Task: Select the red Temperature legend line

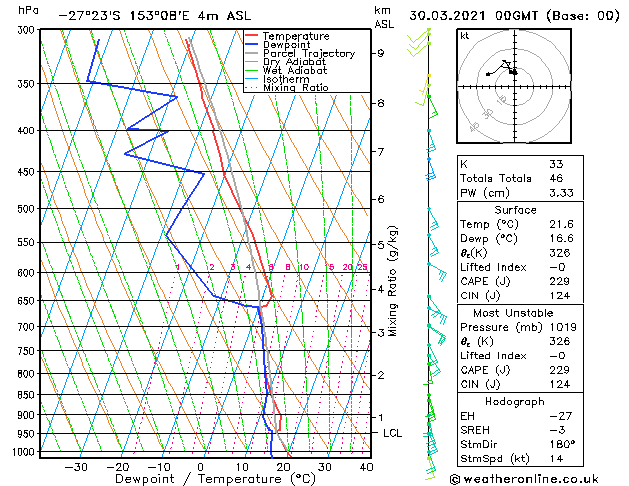Action: [x=251, y=36]
